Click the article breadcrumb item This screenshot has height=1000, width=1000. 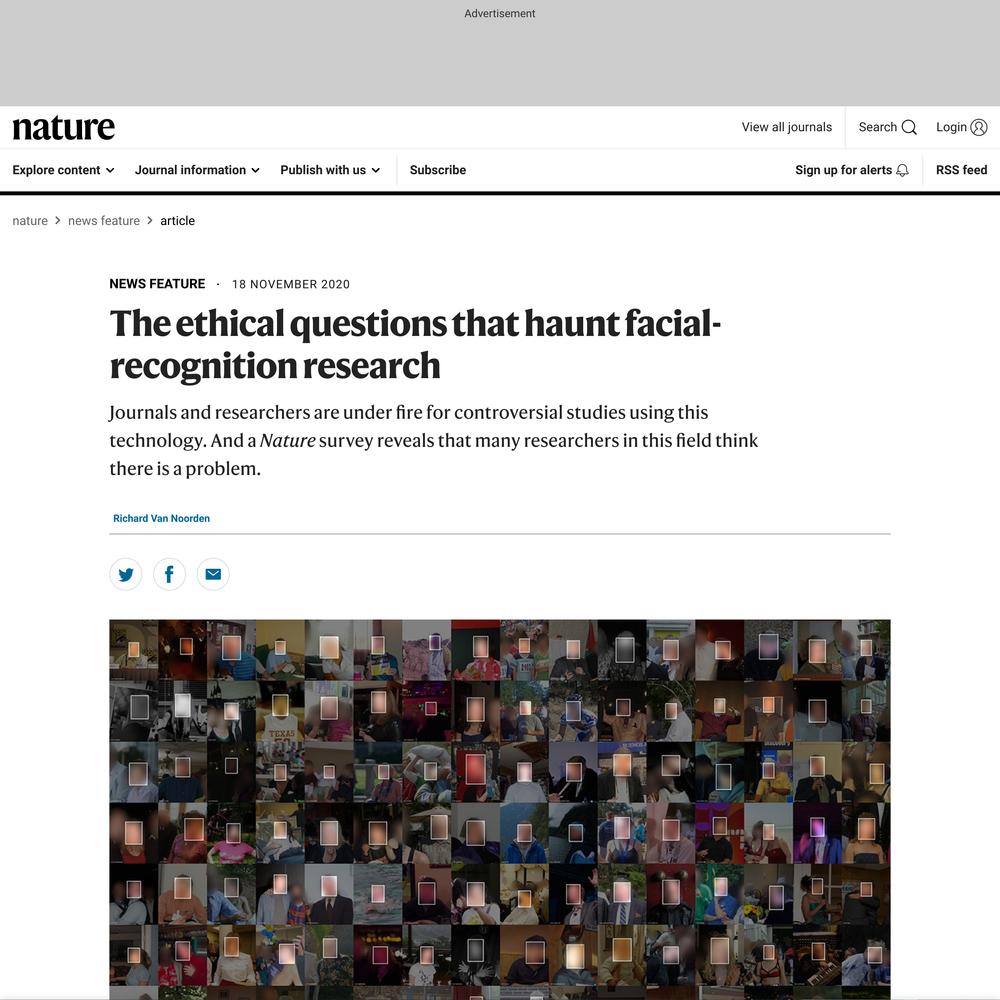click(177, 221)
